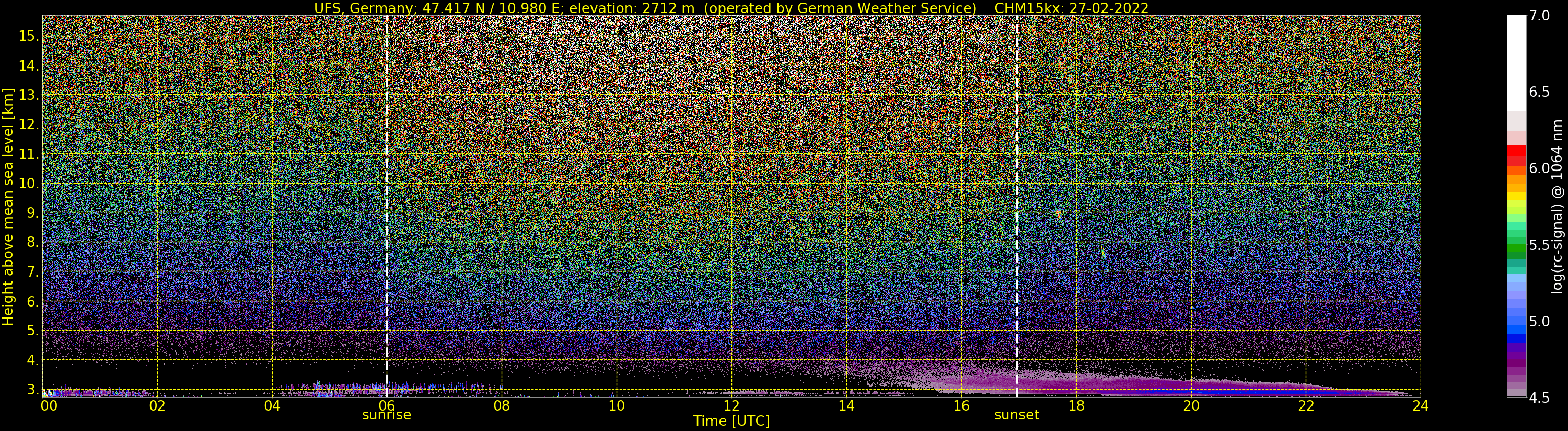Click the '9.' height tick label

click(x=32, y=213)
